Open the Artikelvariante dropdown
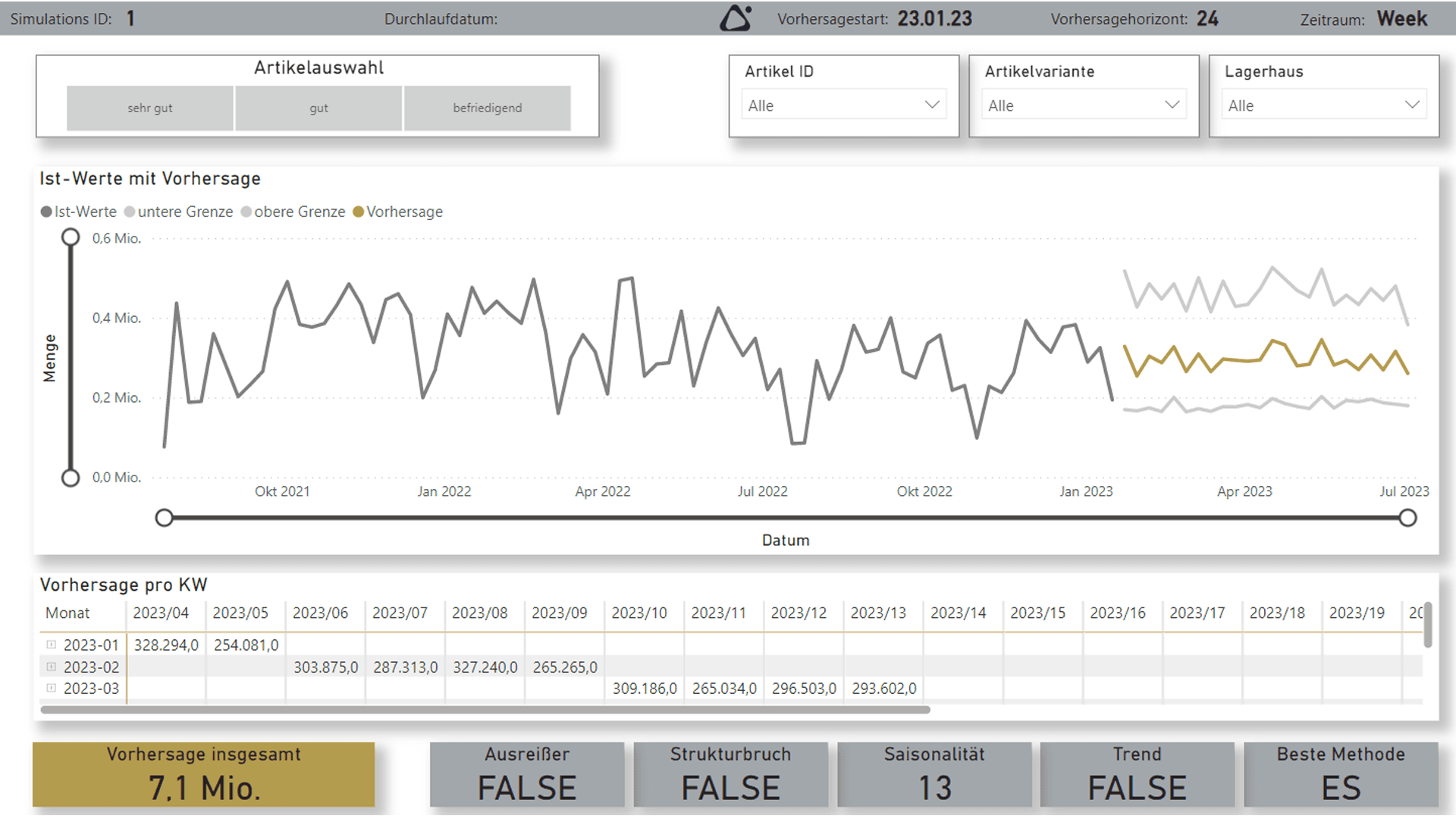This screenshot has height=819, width=1456. 1084,105
